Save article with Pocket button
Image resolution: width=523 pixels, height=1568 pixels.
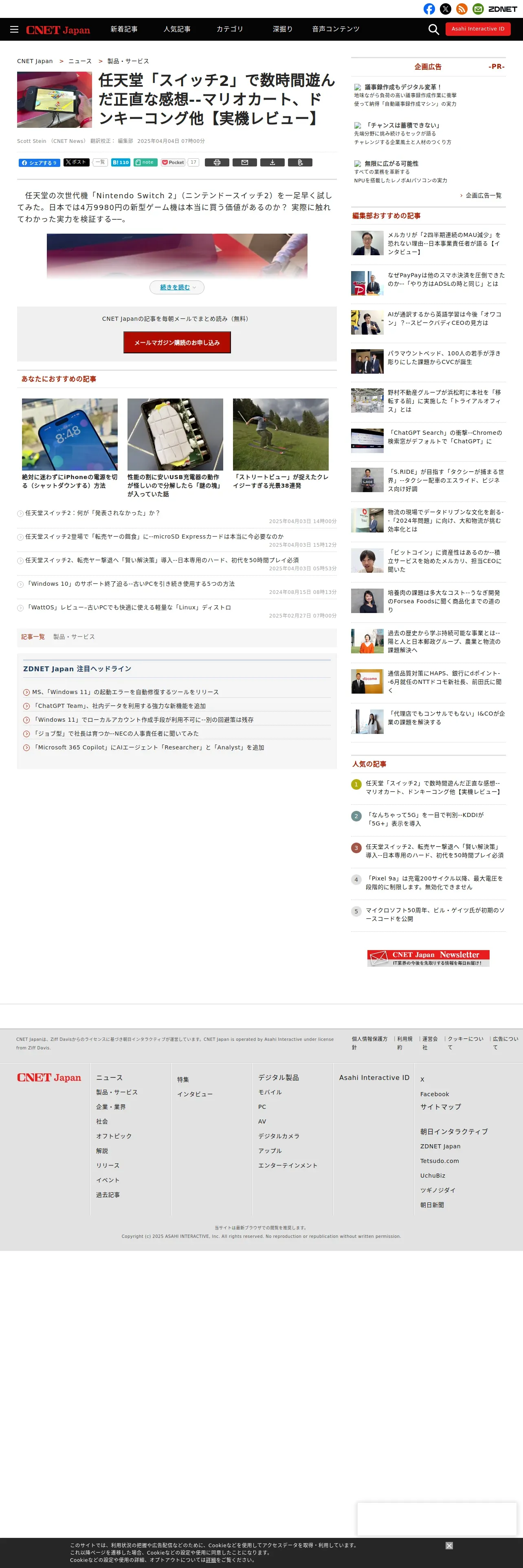pyautogui.click(x=173, y=162)
